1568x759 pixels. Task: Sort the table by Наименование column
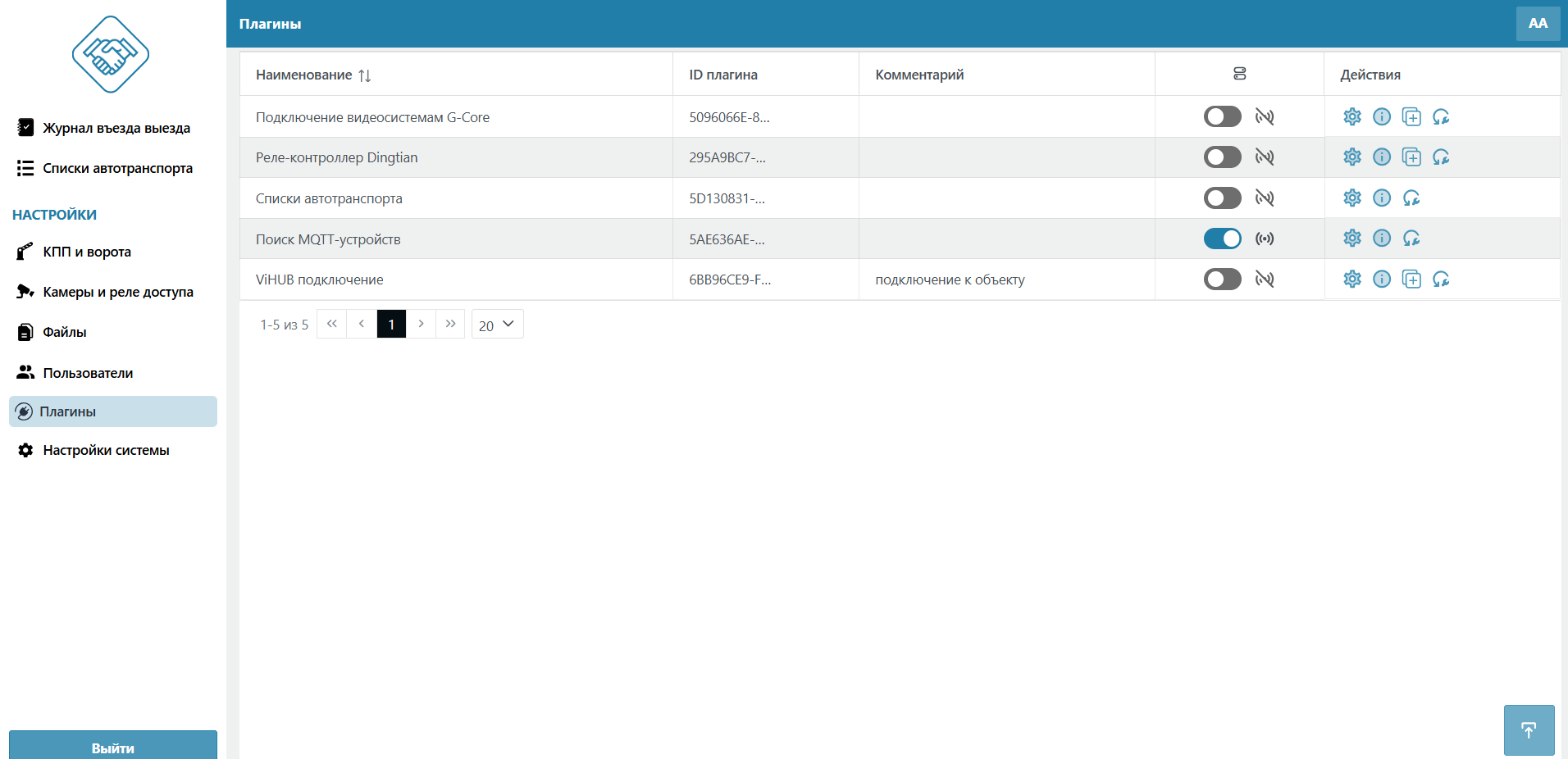tap(364, 75)
